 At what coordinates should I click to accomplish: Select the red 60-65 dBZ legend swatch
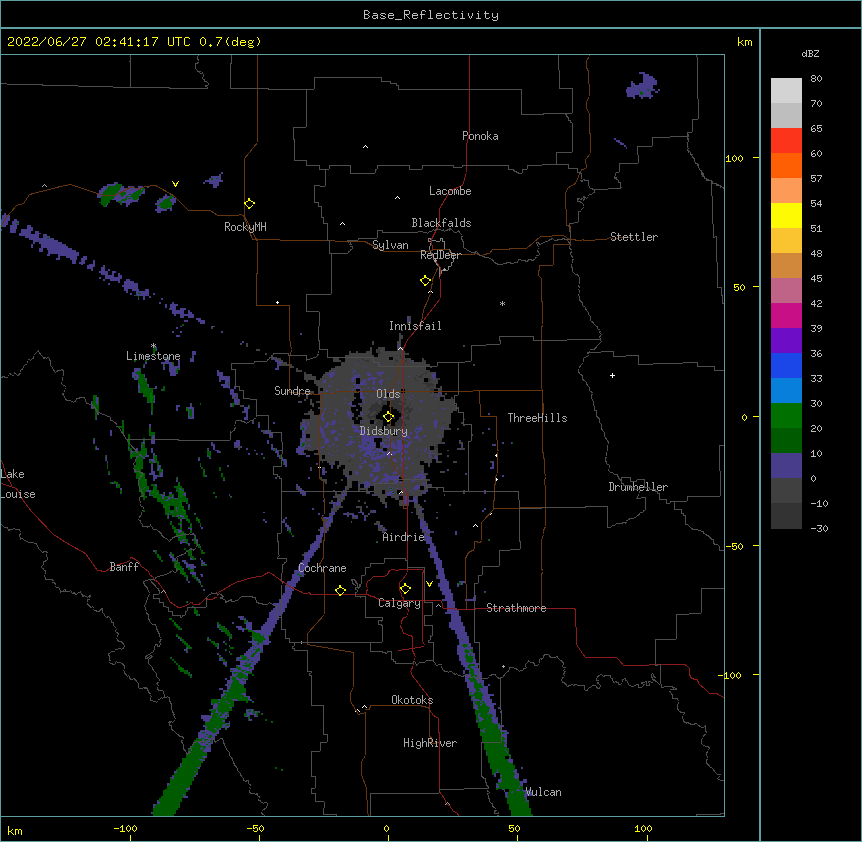coord(786,140)
